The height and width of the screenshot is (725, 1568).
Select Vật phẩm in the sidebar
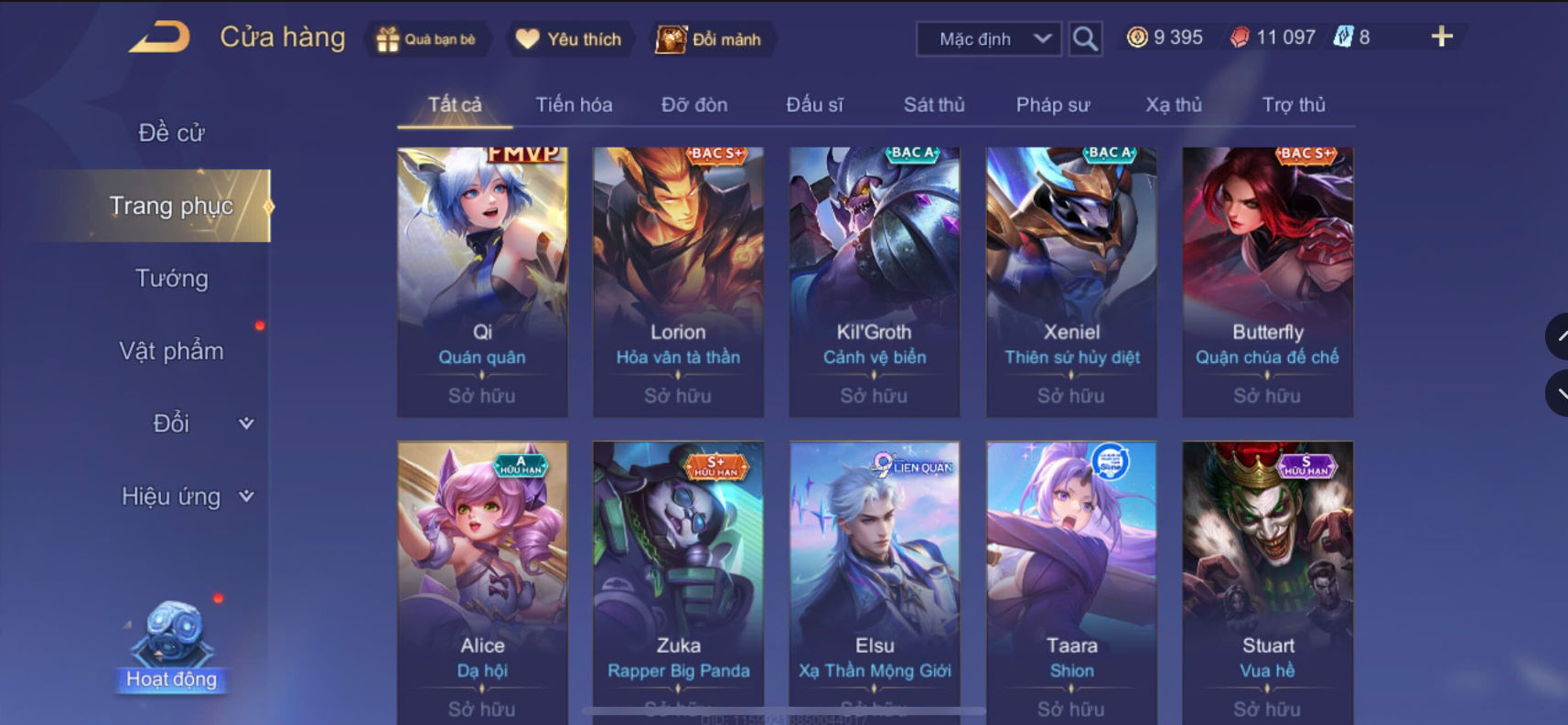click(x=171, y=351)
